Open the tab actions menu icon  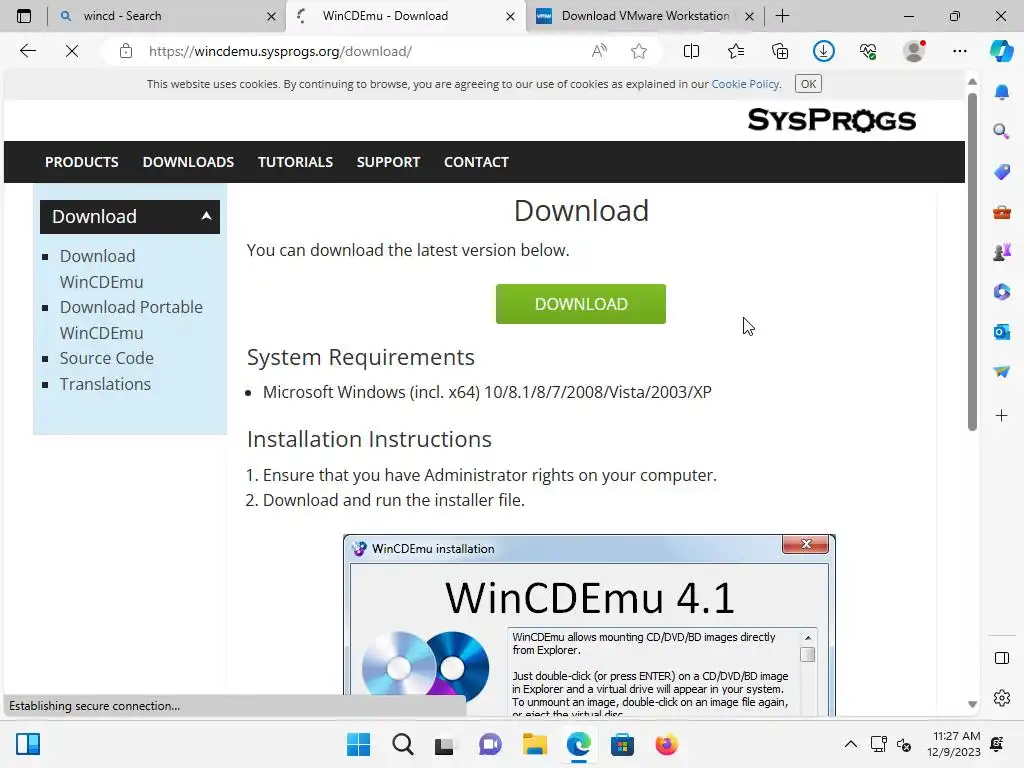click(x=24, y=16)
